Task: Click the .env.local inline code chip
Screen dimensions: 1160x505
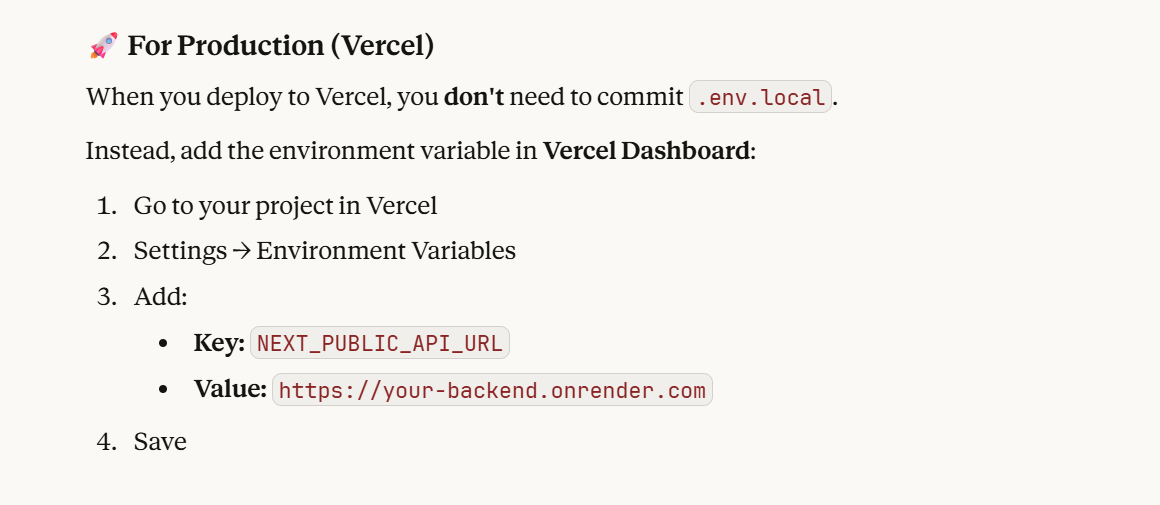Action: (x=761, y=97)
